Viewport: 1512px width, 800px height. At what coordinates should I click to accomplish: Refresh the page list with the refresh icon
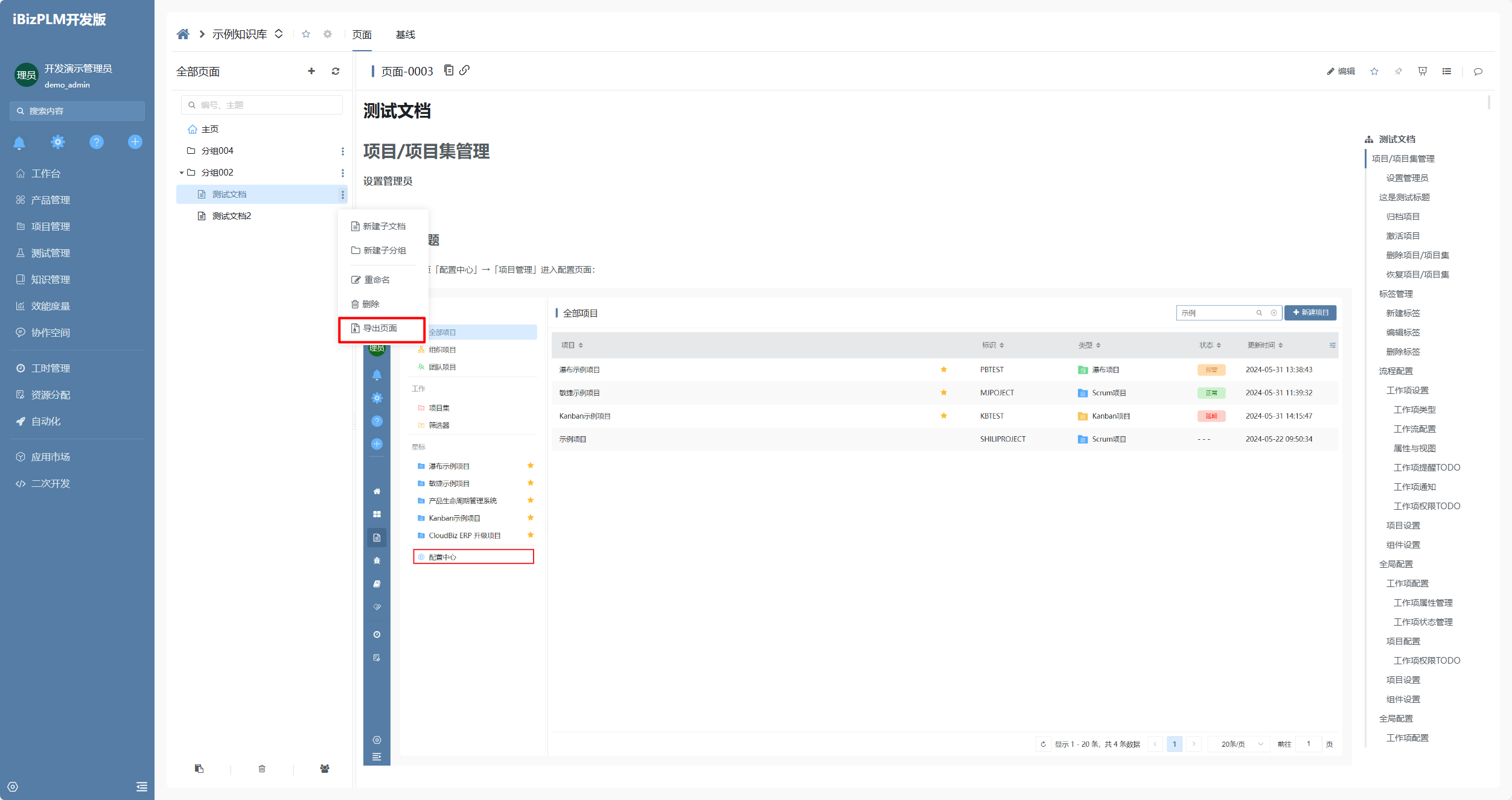pyautogui.click(x=336, y=71)
